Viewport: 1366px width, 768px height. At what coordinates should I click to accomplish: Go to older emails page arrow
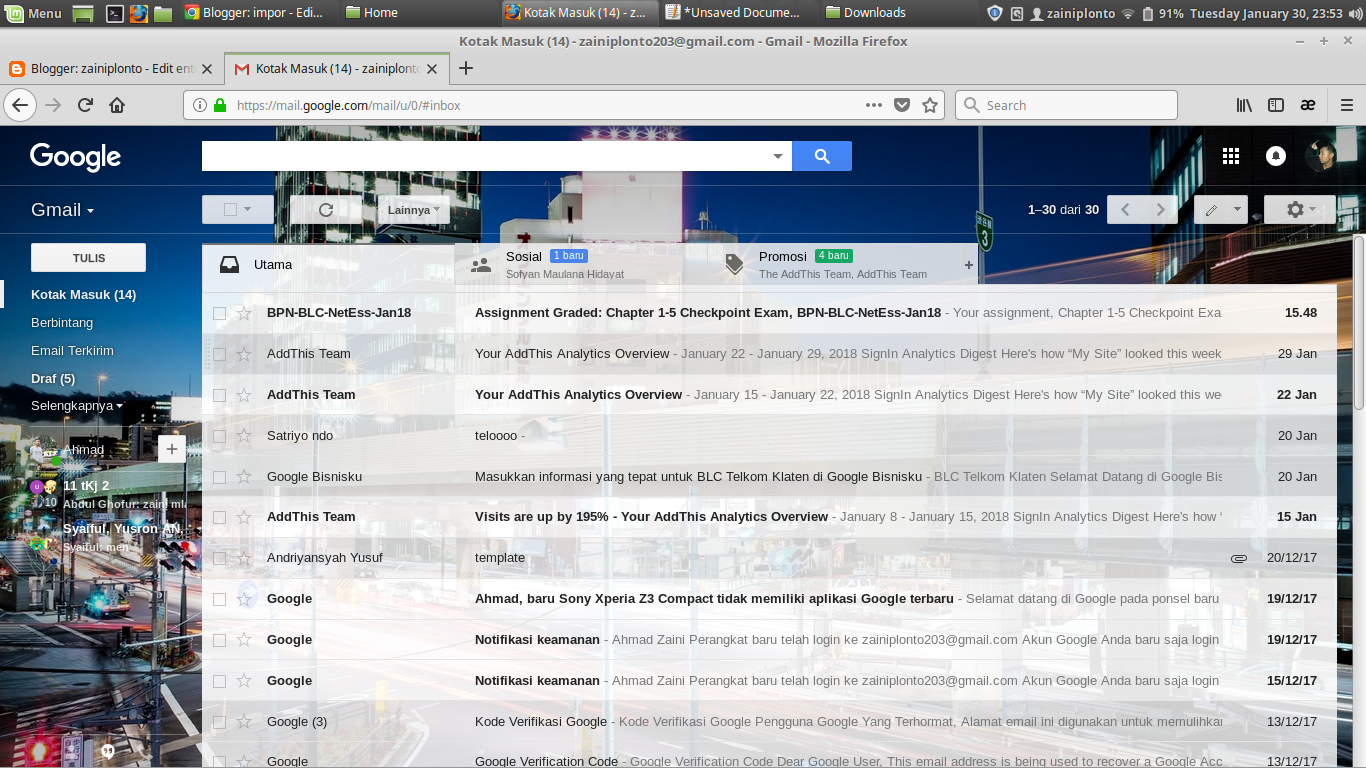(1160, 210)
